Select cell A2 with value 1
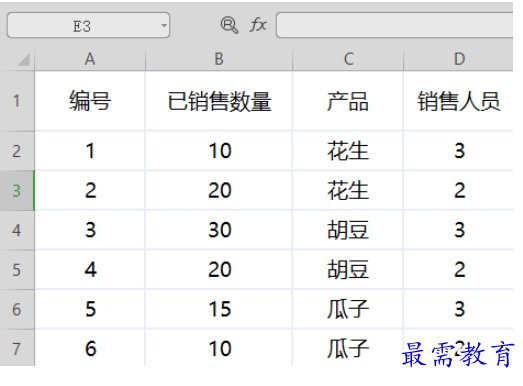 click(x=90, y=151)
